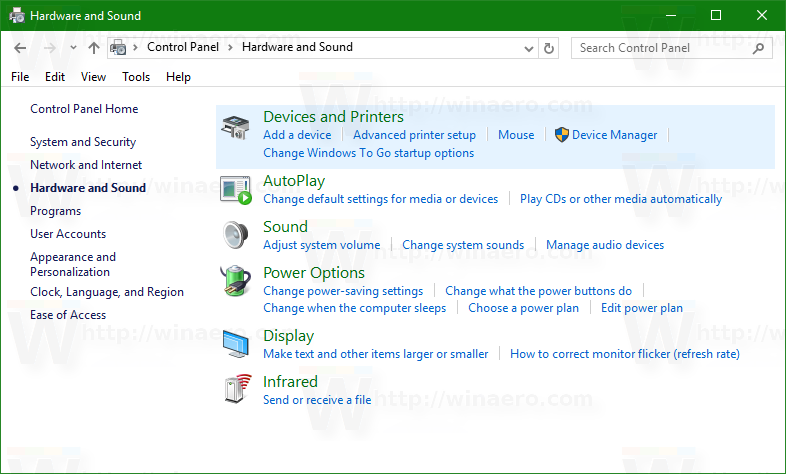Image resolution: width=786 pixels, height=474 pixels.
Task: Open the Infrared heading
Action: coord(290,382)
